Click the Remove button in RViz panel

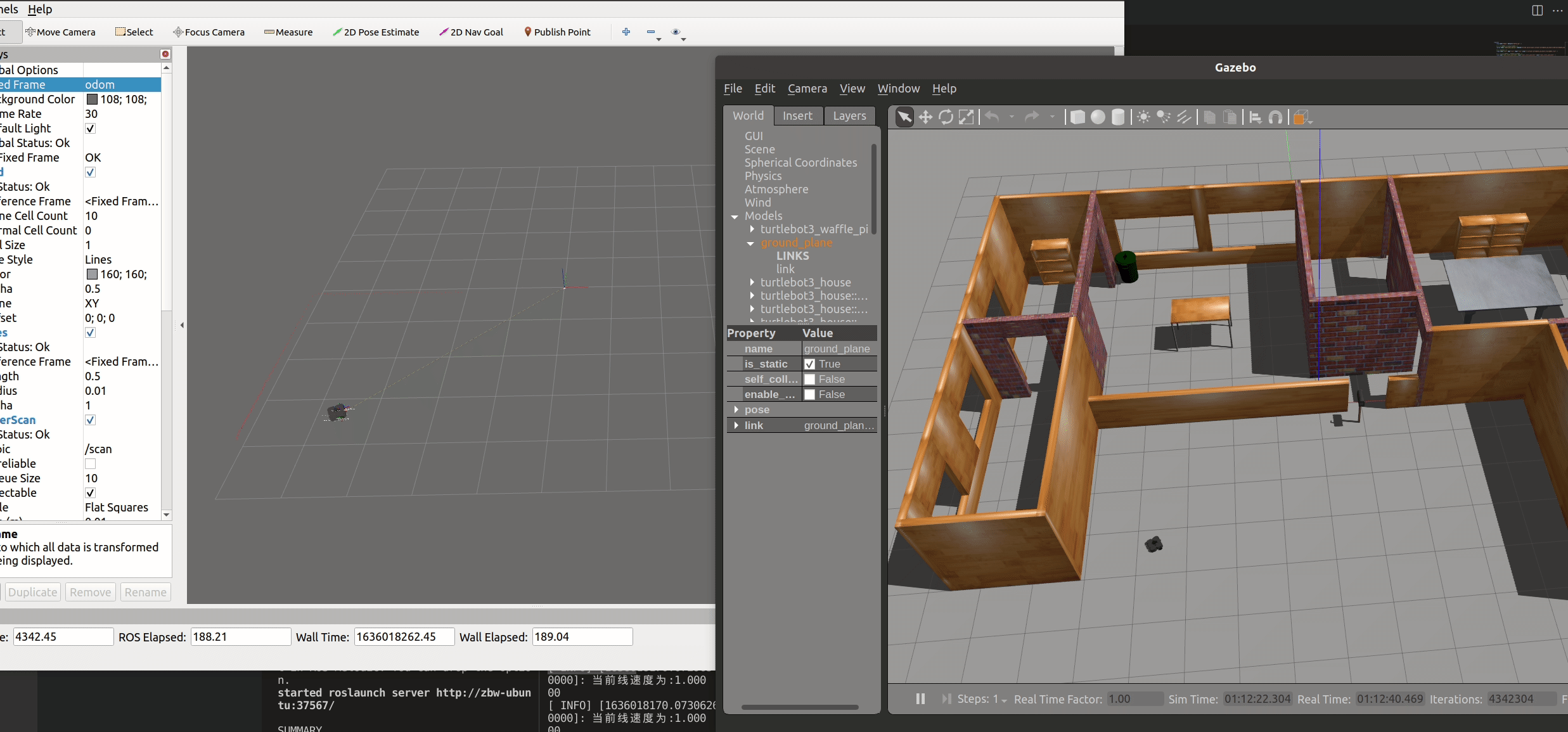pos(90,591)
